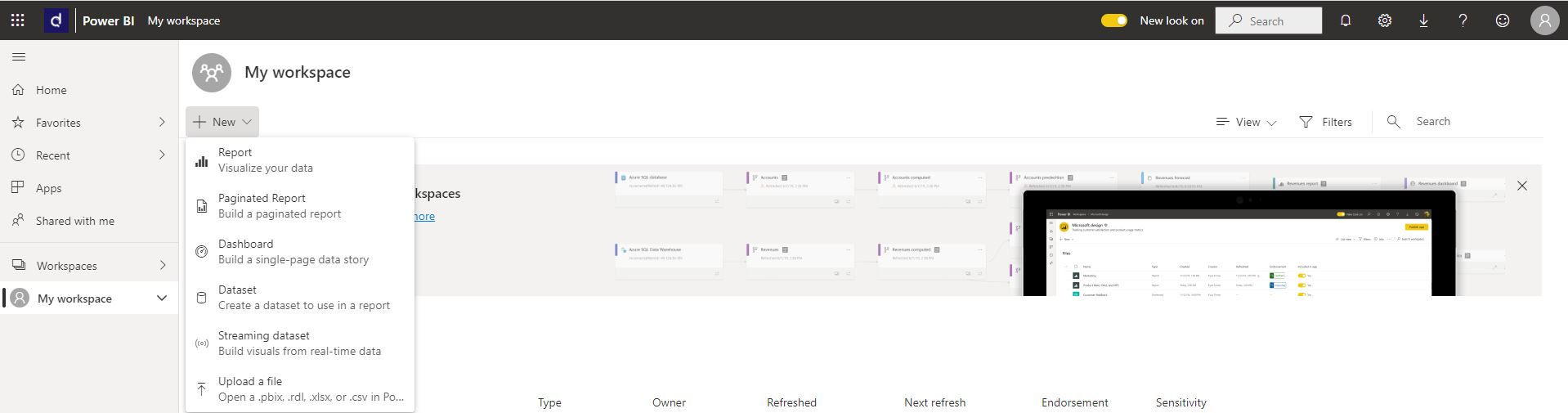The height and width of the screenshot is (413, 1568).
Task: Collapse the navigation pane hamburger
Action: coord(19,56)
